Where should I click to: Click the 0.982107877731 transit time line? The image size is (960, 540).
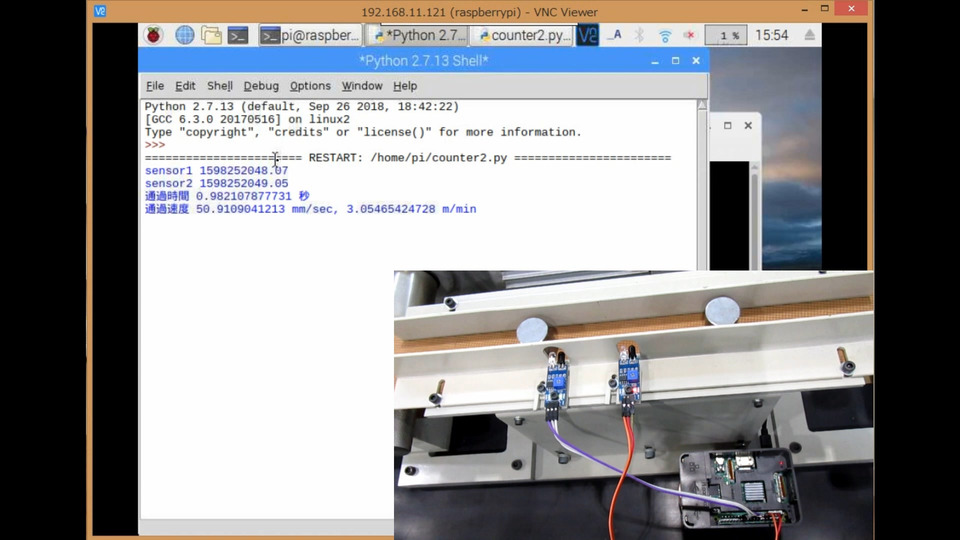pyautogui.click(x=227, y=197)
